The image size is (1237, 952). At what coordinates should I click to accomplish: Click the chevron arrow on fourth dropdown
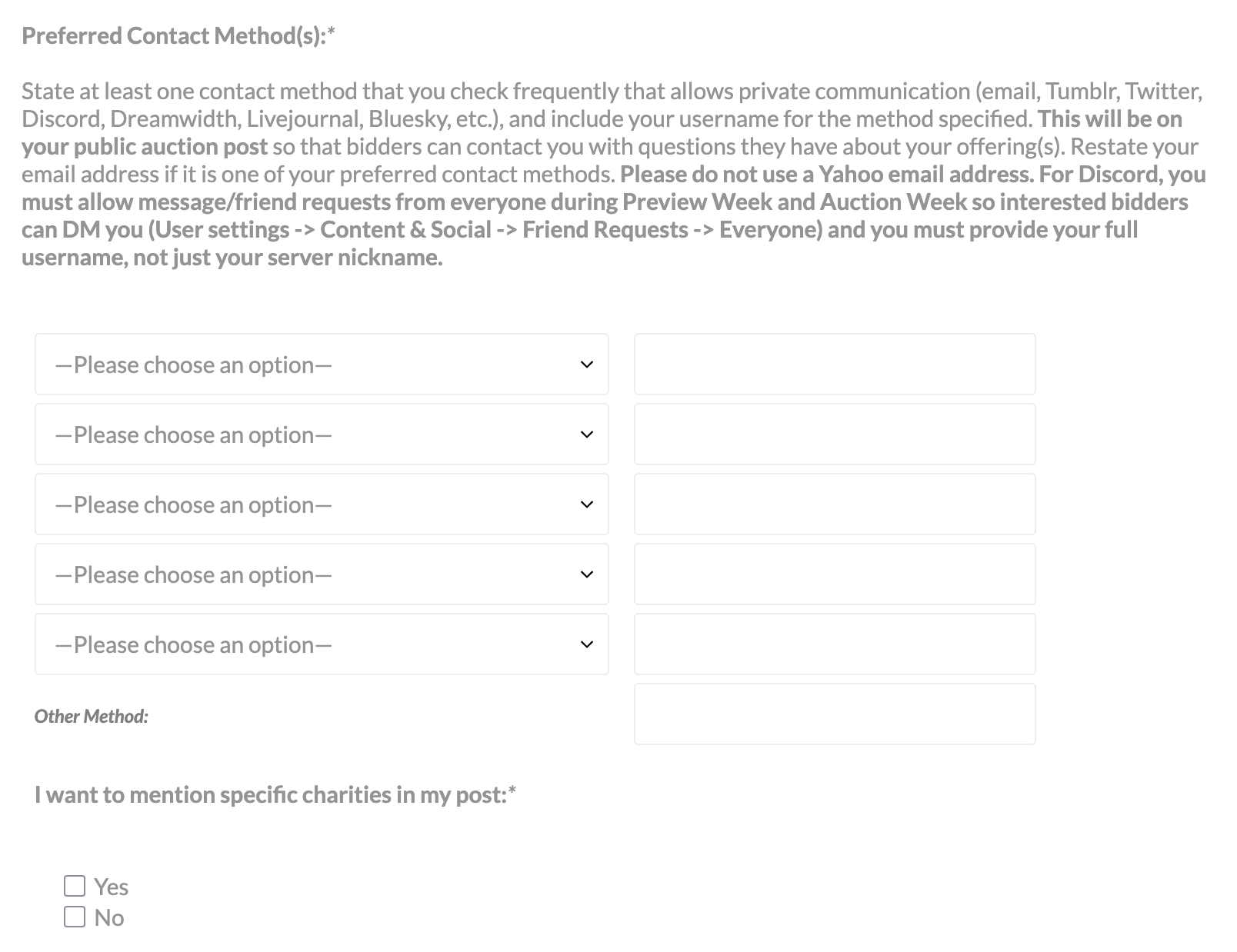click(587, 574)
